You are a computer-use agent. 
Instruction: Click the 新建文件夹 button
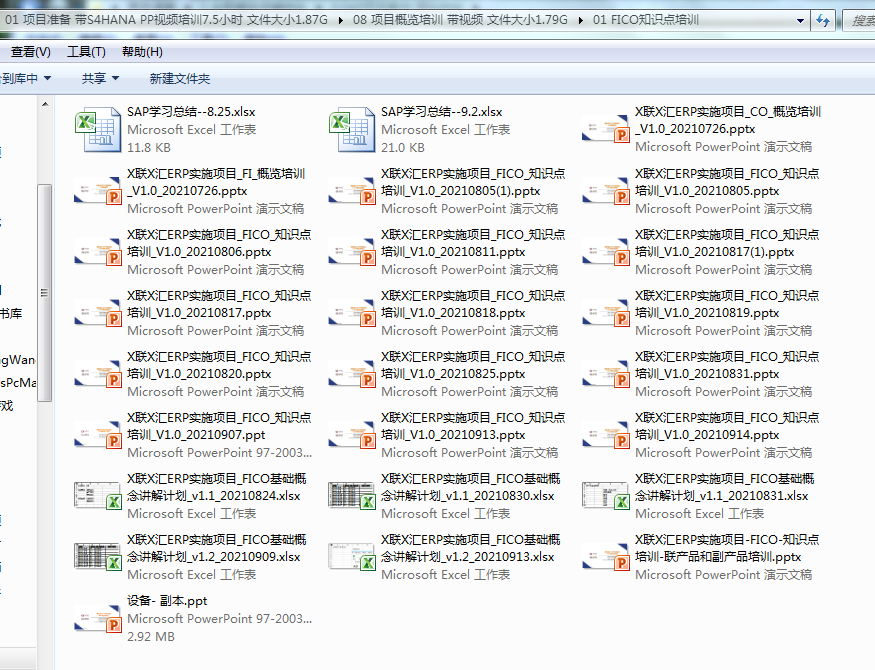[x=179, y=78]
